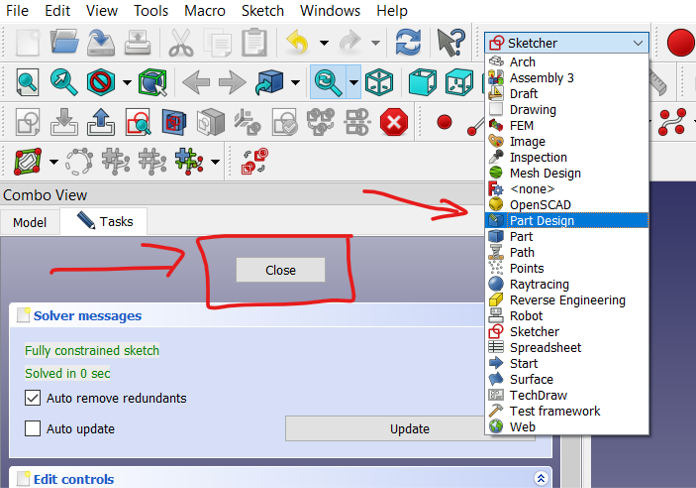696x488 pixels.
Task: Click the back navigation arrow icon
Action: (x=196, y=82)
